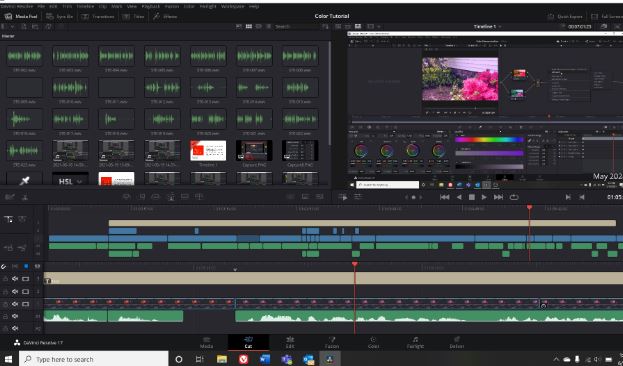Select the HSL thumbnail clip
623x366 pixels.
click(70, 179)
